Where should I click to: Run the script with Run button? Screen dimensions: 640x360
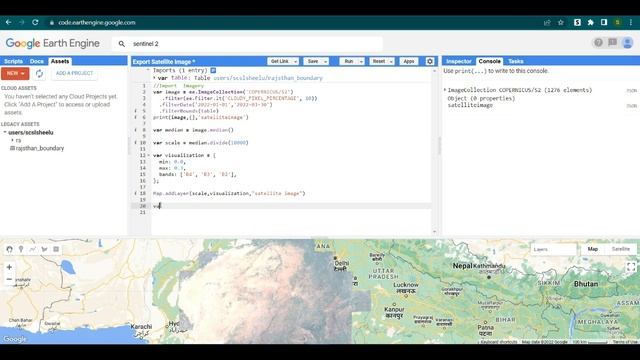pos(349,61)
